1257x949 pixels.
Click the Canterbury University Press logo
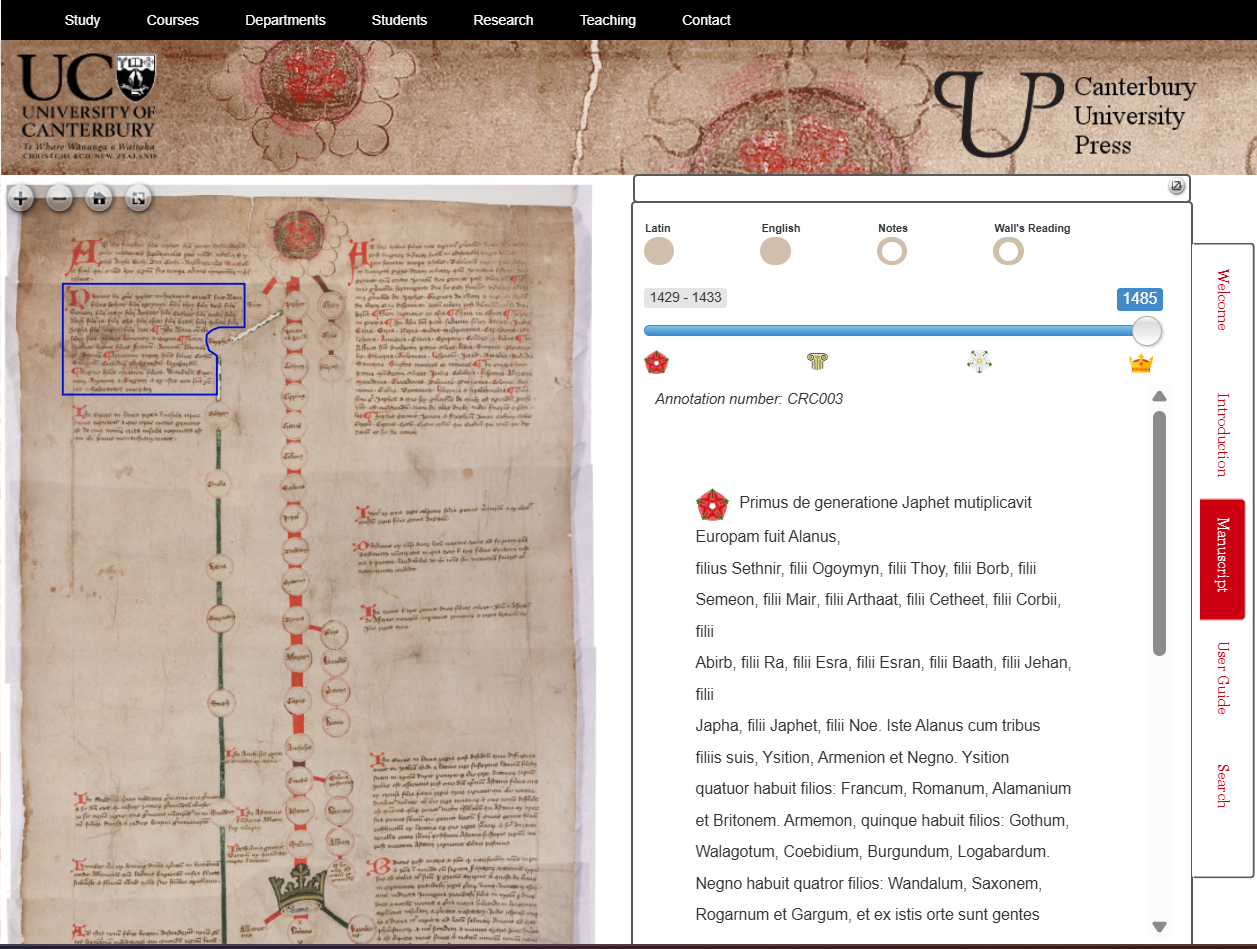[1066, 115]
